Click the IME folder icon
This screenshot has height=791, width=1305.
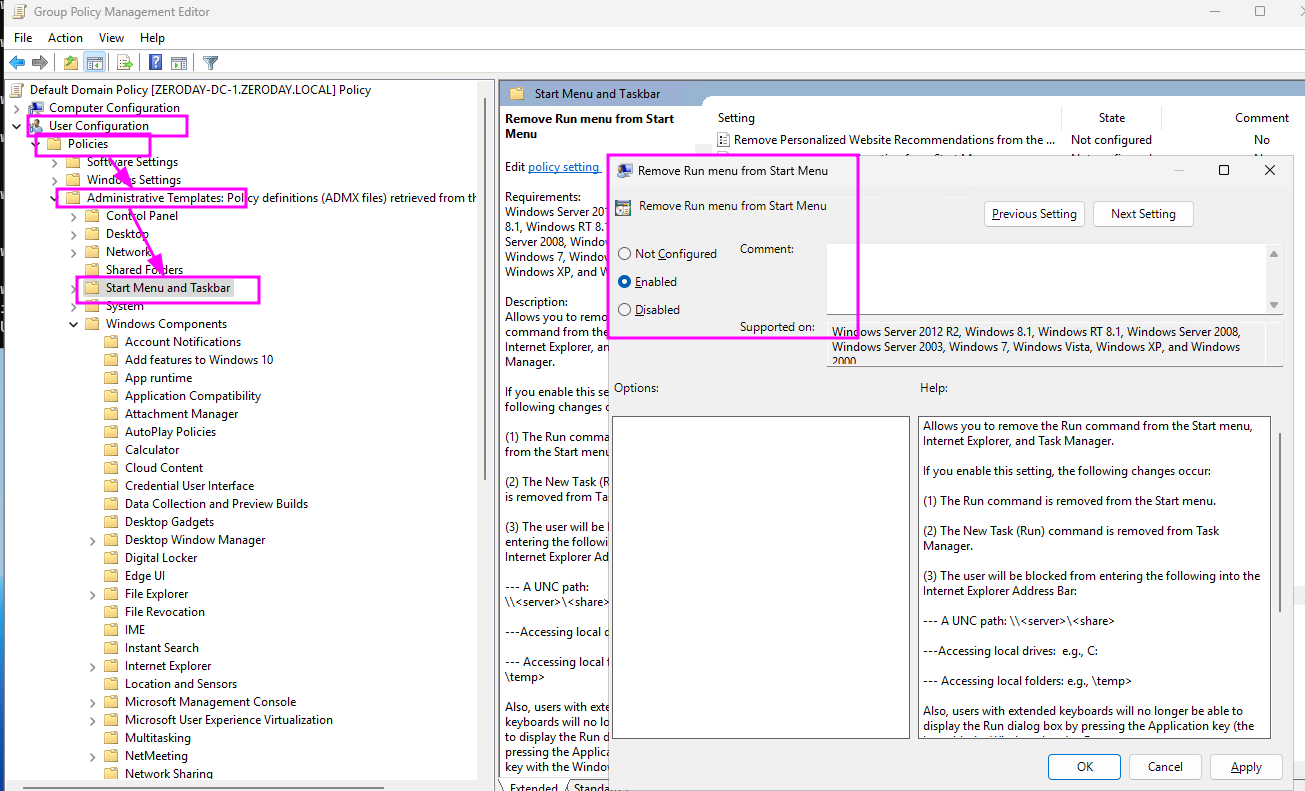pyautogui.click(x=112, y=630)
